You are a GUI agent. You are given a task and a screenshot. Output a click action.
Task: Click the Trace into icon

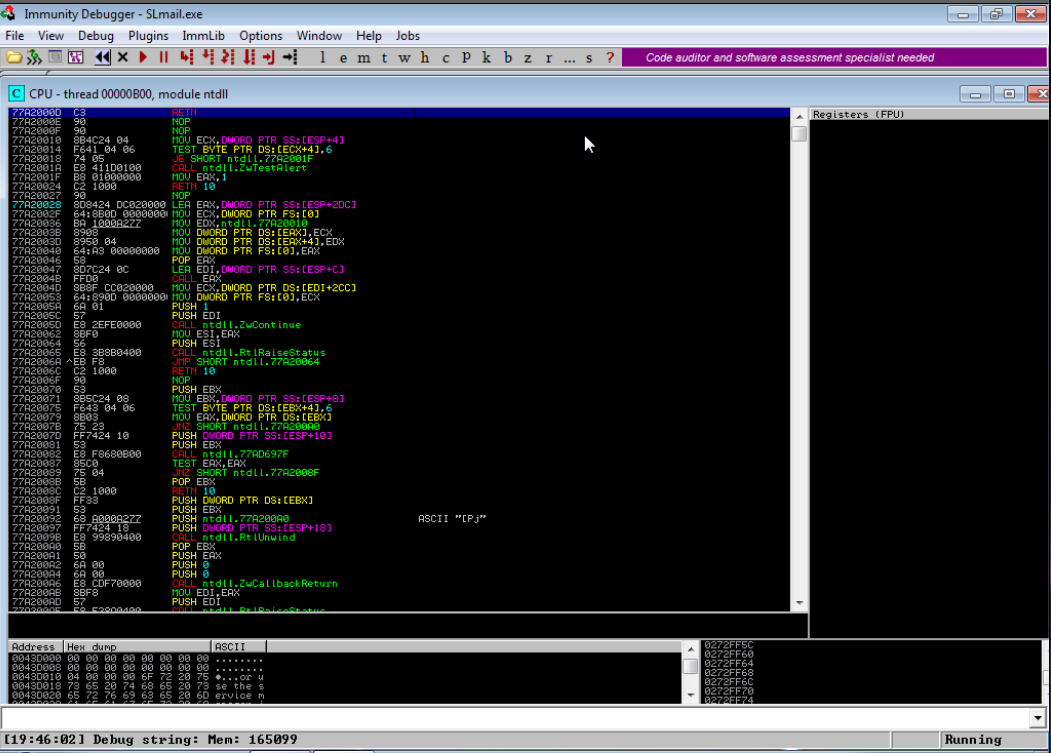pyautogui.click(x=228, y=58)
